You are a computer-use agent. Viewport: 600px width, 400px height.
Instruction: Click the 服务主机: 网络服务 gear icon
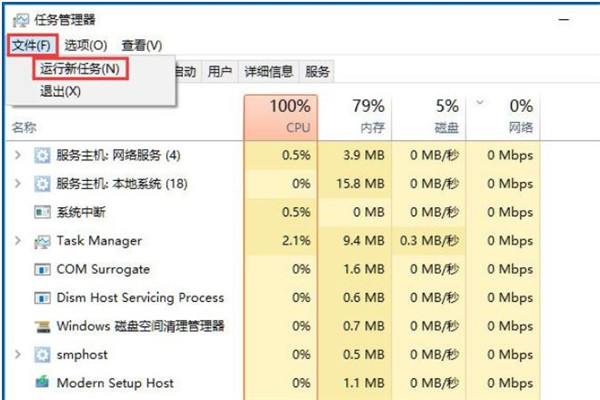coord(42,155)
